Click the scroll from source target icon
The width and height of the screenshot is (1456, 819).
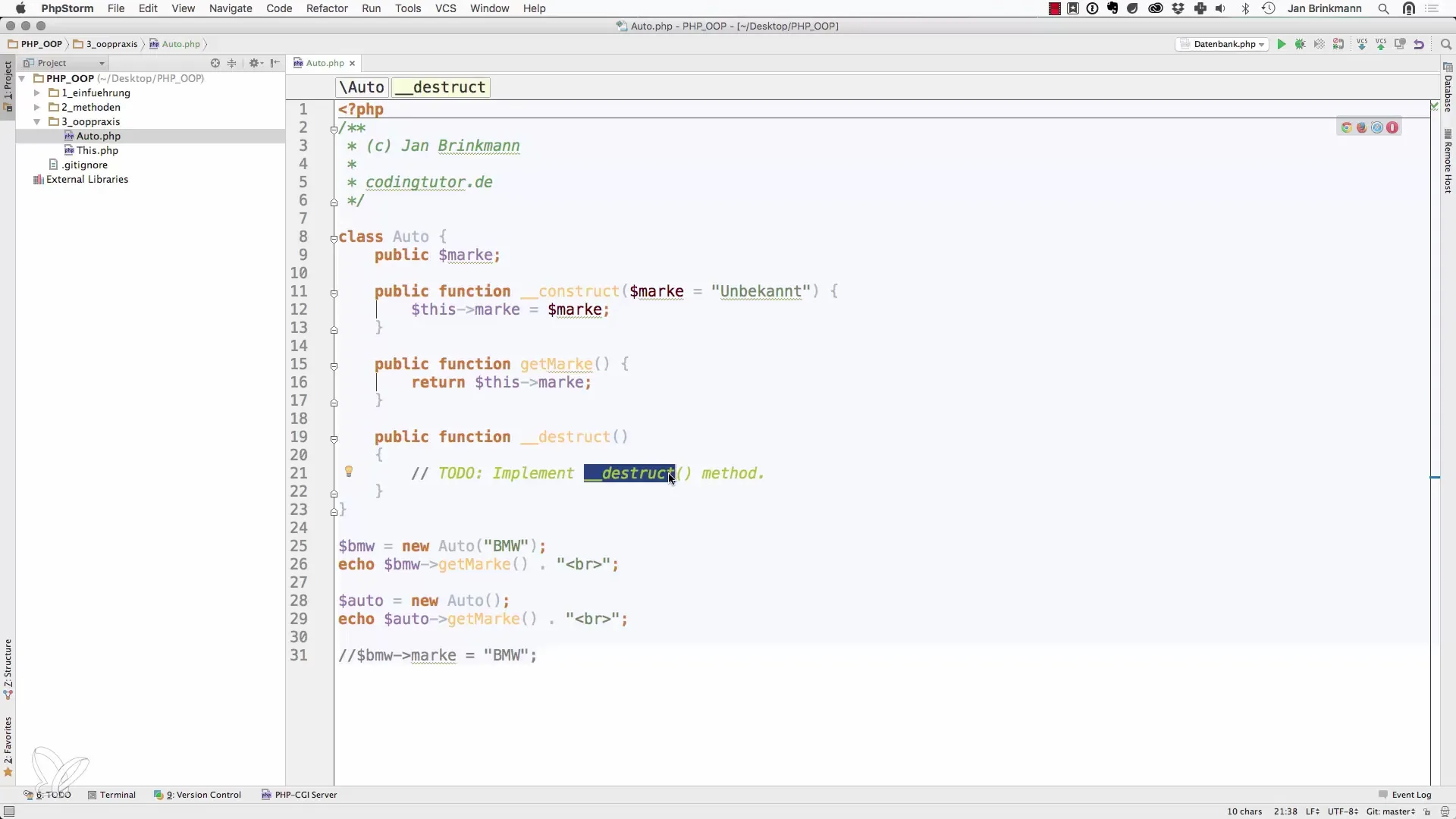point(215,63)
